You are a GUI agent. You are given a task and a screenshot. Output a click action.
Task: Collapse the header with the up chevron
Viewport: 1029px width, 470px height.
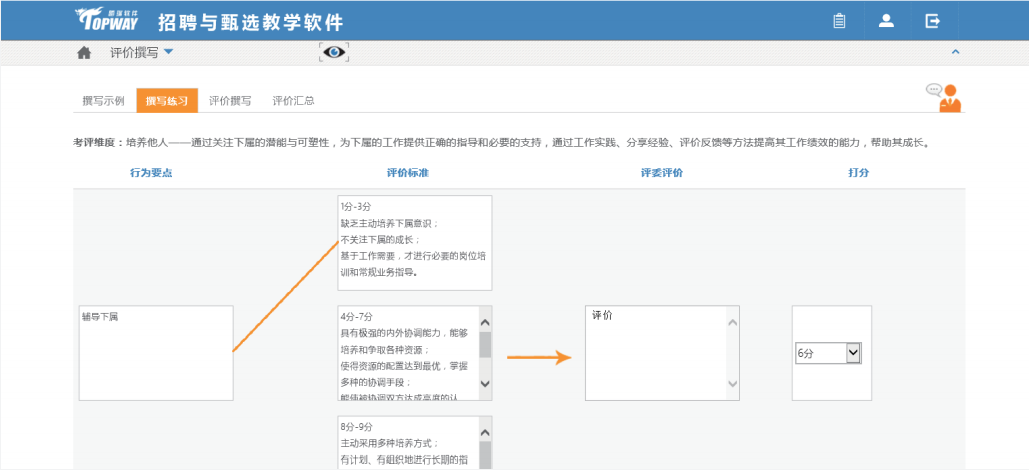point(955,52)
